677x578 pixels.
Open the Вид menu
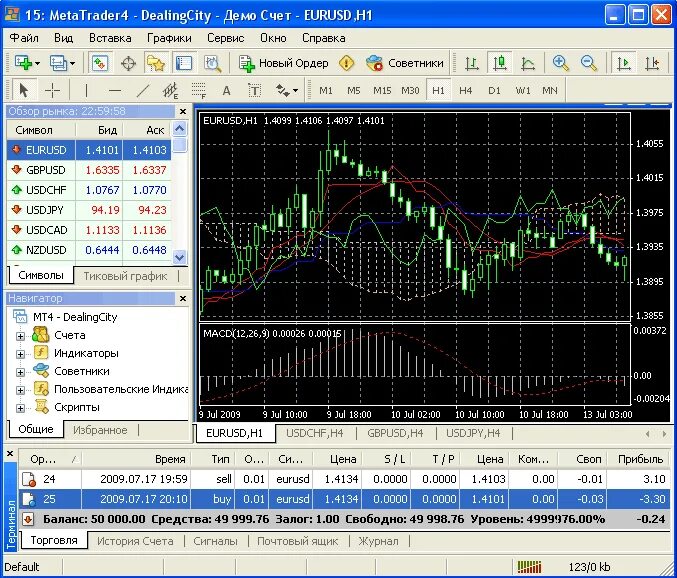pos(63,38)
